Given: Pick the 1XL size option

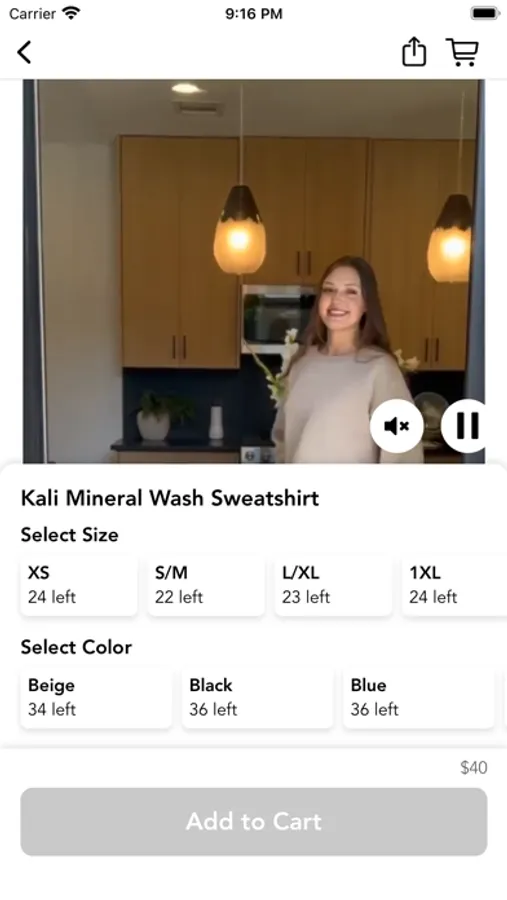Looking at the screenshot, I should (454, 585).
